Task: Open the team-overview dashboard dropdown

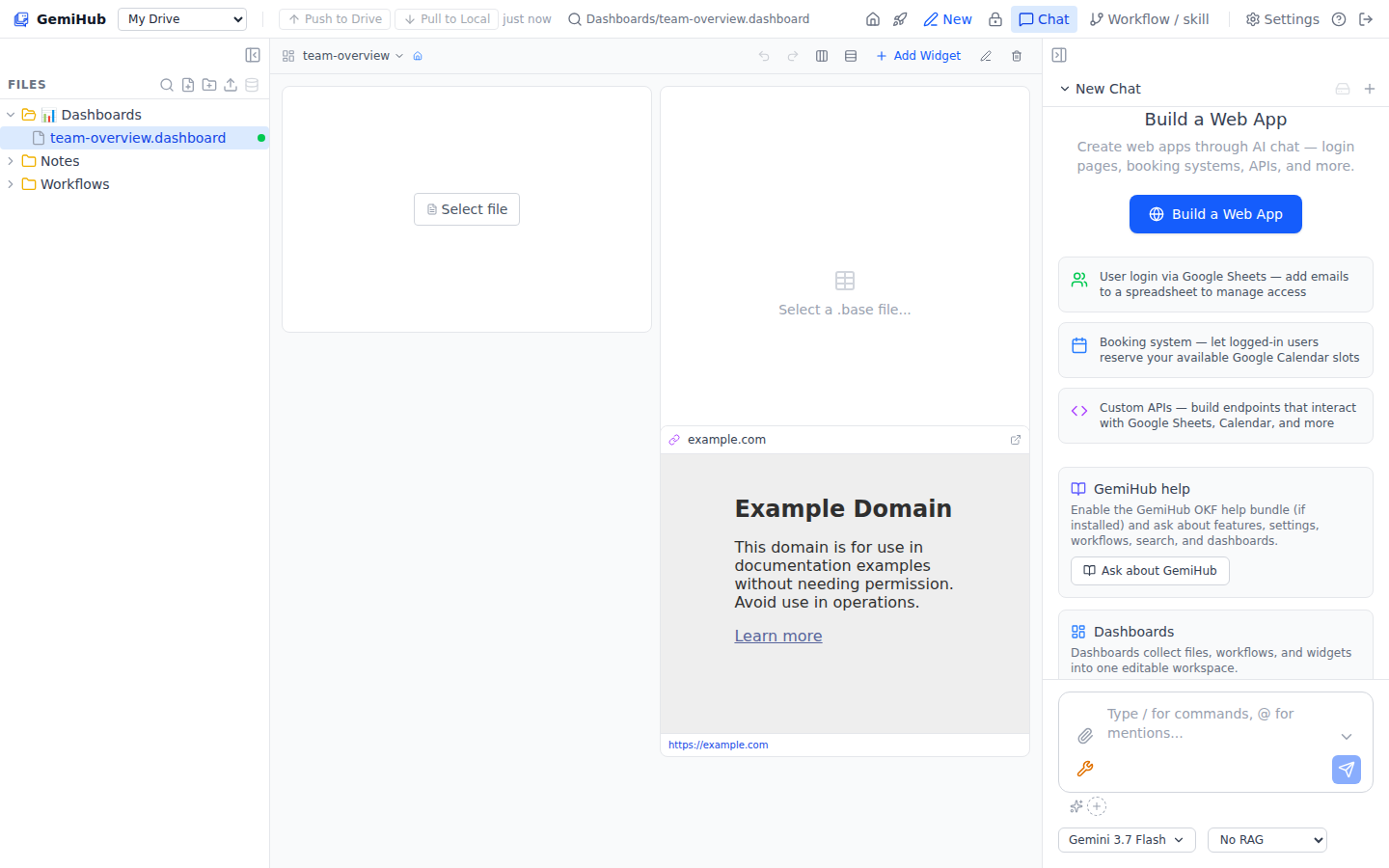Action: [x=353, y=56]
